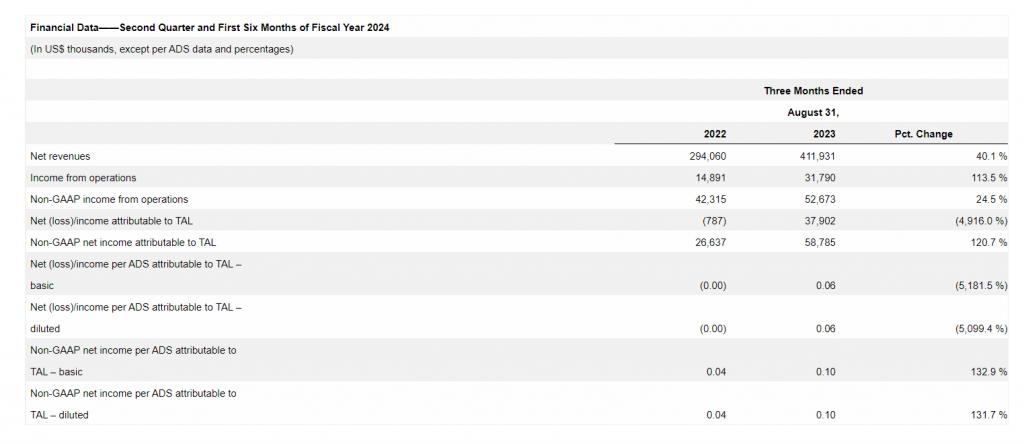Click the (787) net loss value
1024x444 pixels.
click(713, 221)
